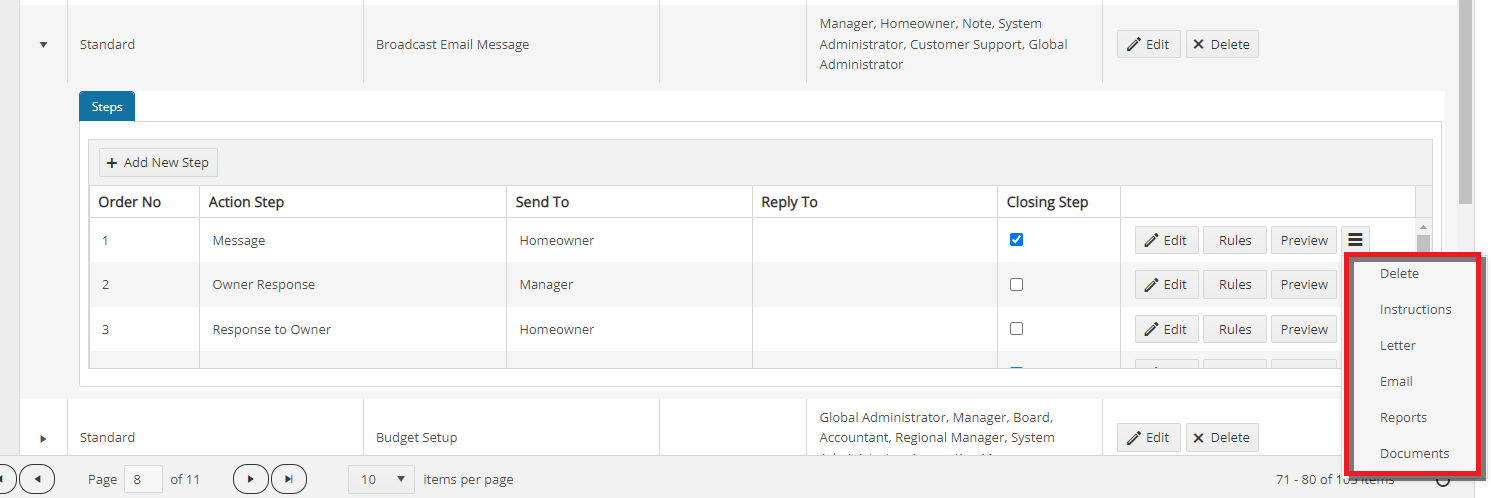Uncheck Closing Step for Message
This screenshot has width=1491, height=498.
[1016, 240]
